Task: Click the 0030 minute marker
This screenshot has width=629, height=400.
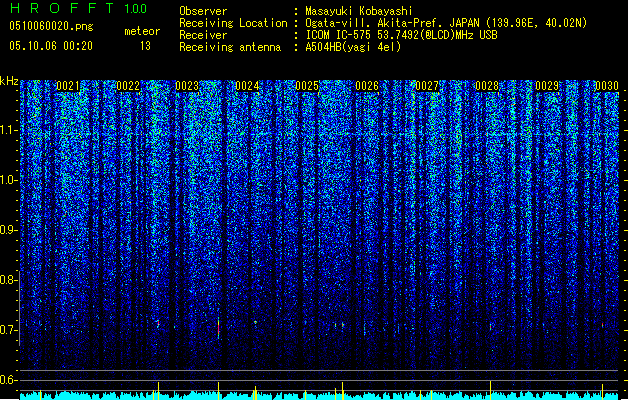Action: (x=607, y=86)
